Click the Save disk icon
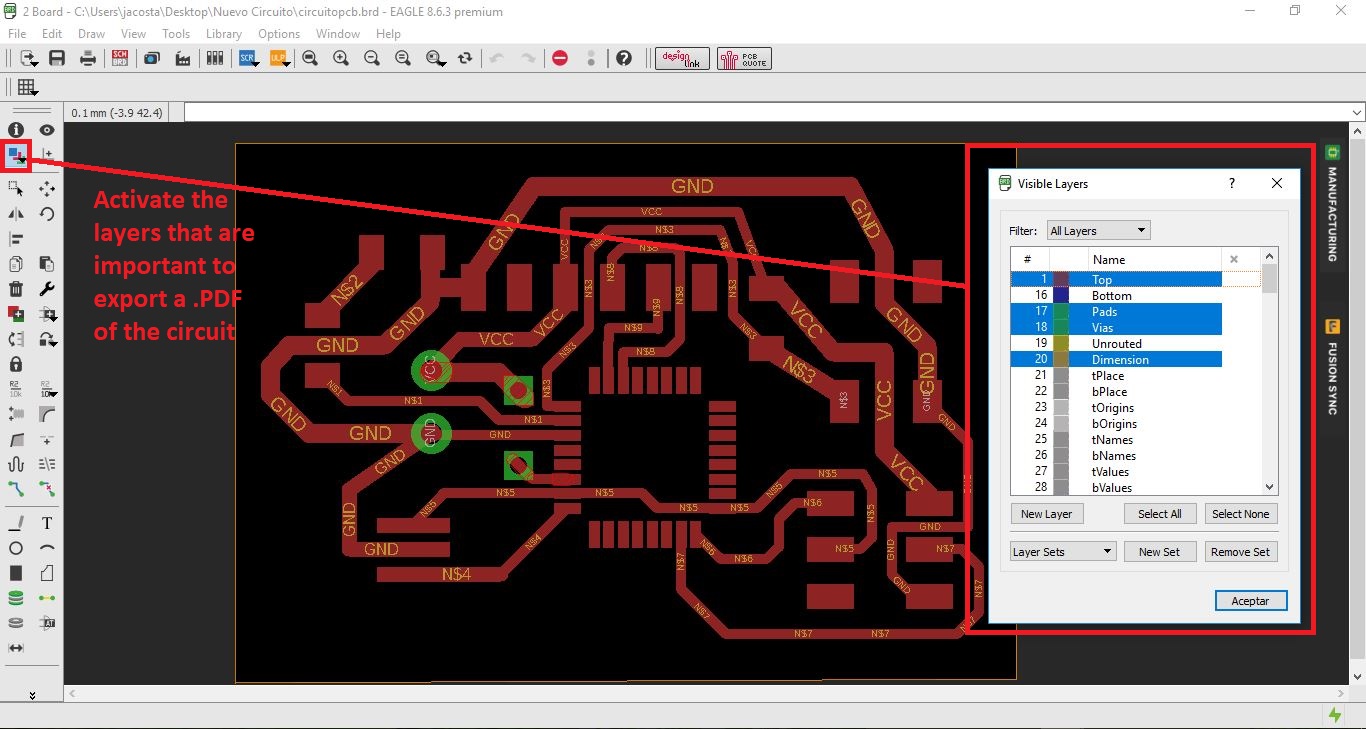Viewport: 1366px width, 729px height. point(57,59)
